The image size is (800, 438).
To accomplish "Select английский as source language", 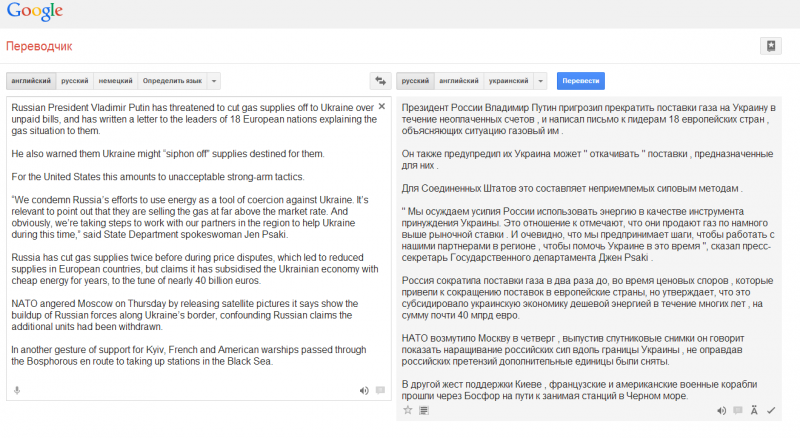I will click(x=31, y=81).
